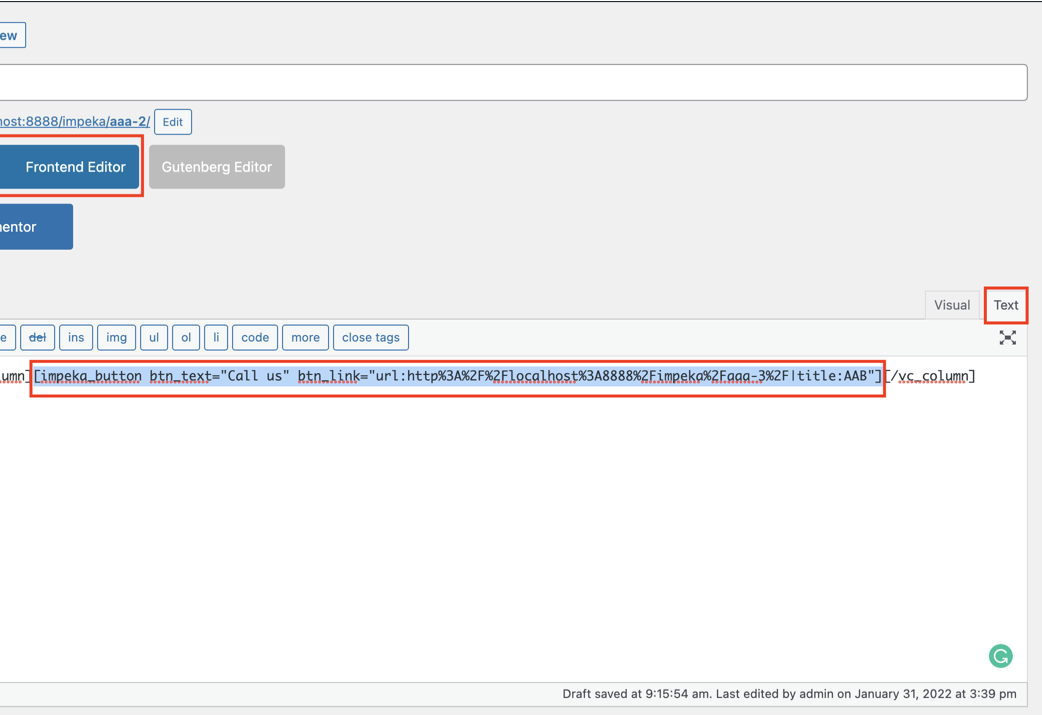Open the Grammarly badge in the editor
The height and width of the screenshot is (715, 1042).
[x=1000, y=656]
